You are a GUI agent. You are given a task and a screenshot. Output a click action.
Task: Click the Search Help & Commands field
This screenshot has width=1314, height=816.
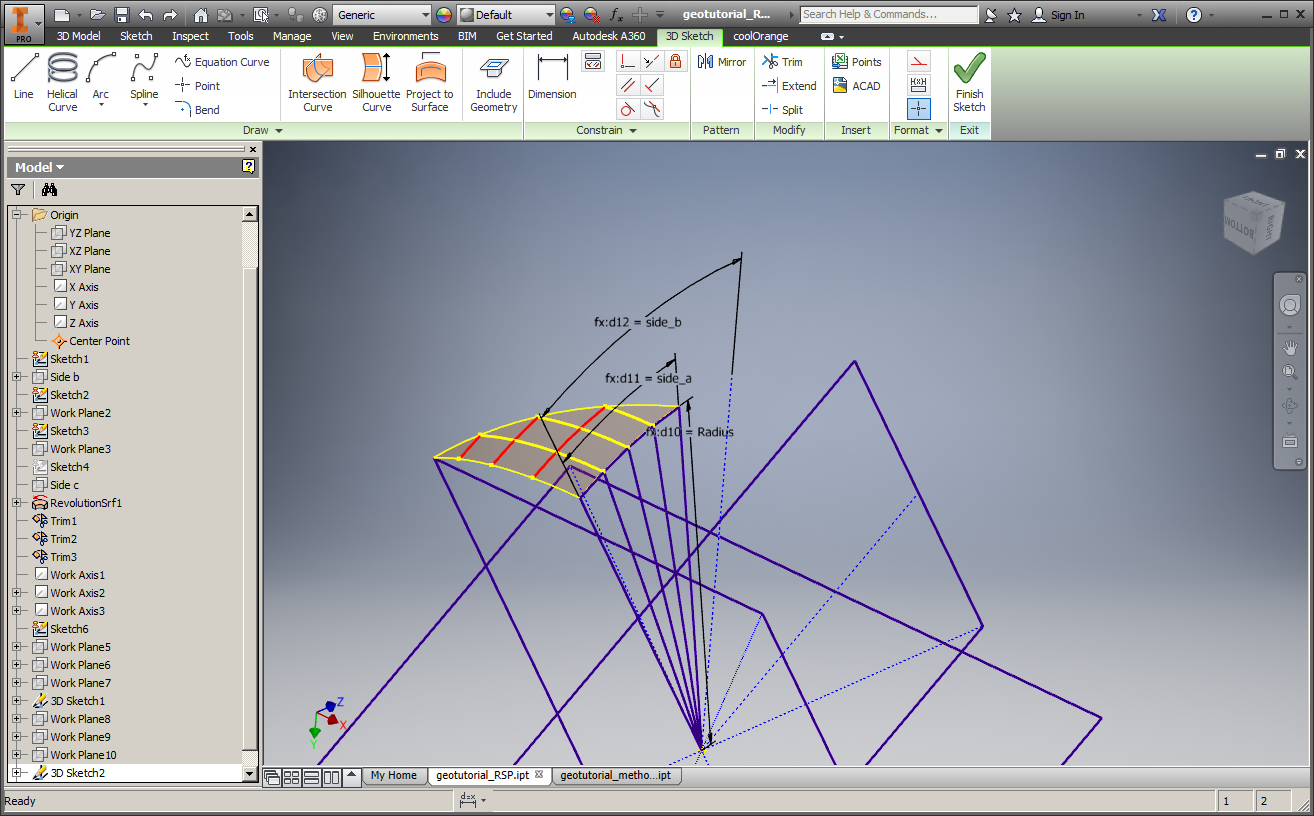click(x=889, y=15)
